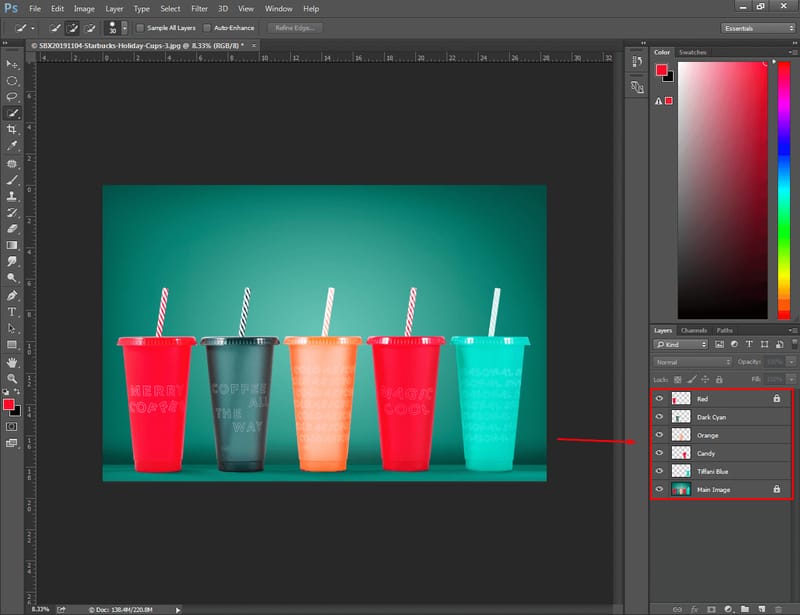
Task: Open the layer Kind filter dropdown
Action: pos(681,345)
